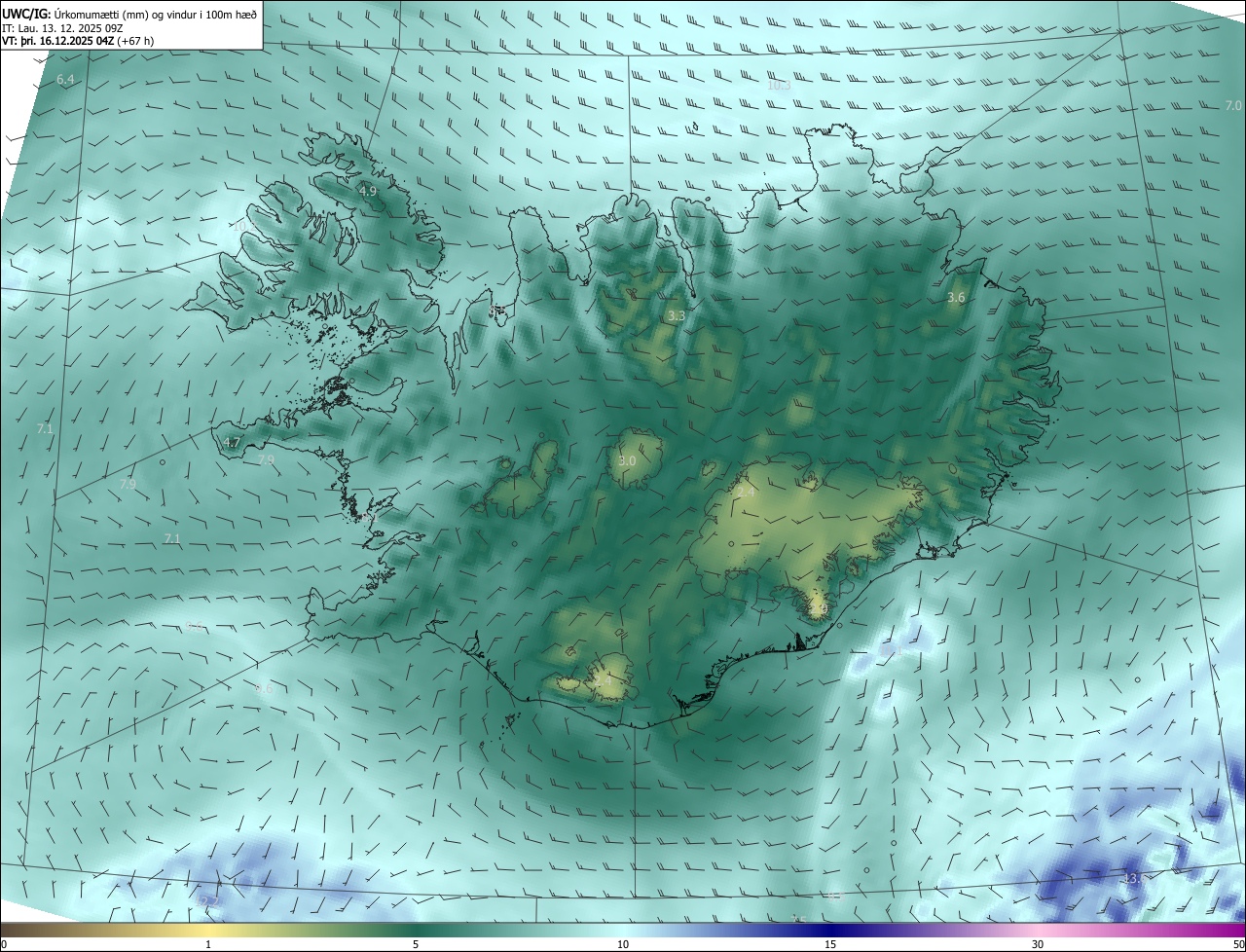Click the 10 tick on the color scale
The height and width of the screenshot is (952, 1246).
click(623, 944)
